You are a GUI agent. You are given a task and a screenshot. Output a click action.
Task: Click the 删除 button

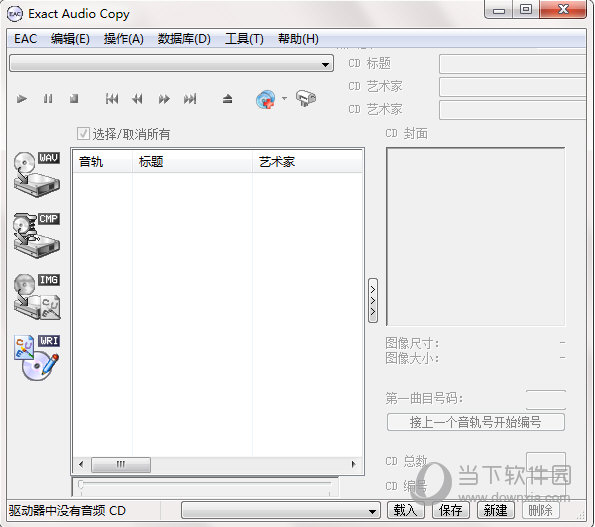click(540, 510)
